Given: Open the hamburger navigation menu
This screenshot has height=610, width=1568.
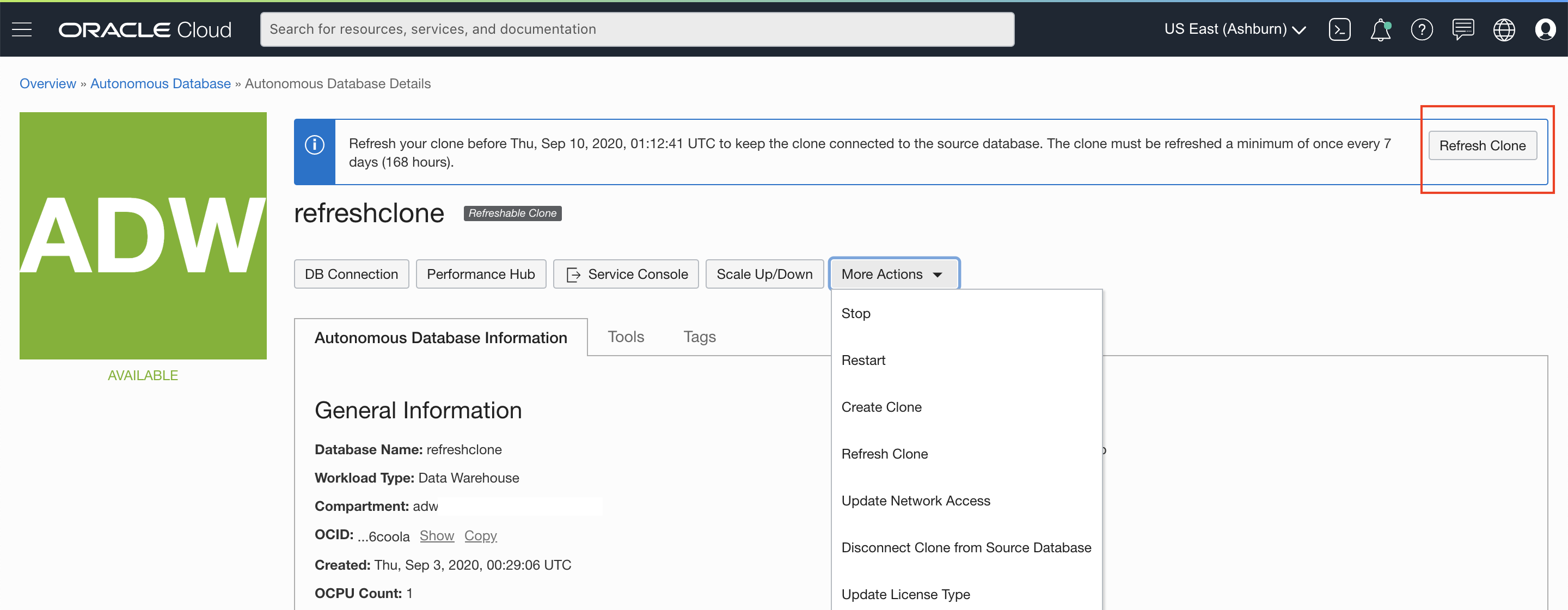Looking at the screenshot, I should coord(22,29).
